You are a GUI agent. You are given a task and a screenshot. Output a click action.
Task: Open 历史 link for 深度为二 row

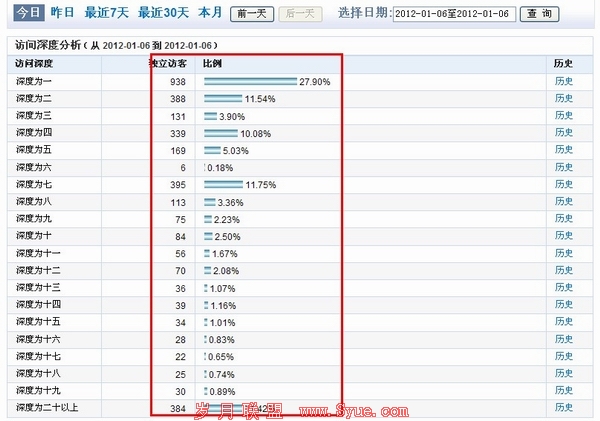(563, 99)
